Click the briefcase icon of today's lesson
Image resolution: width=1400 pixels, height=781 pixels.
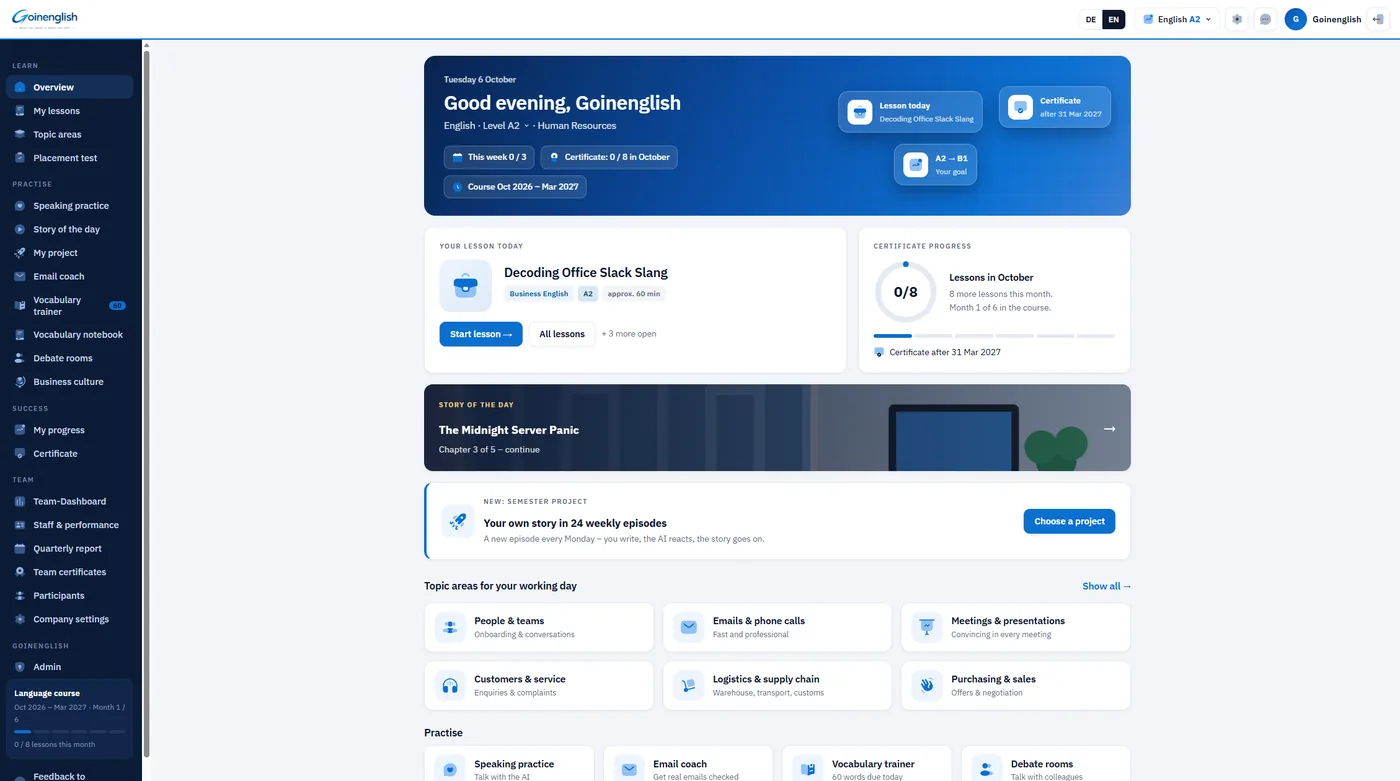(465, 285)
